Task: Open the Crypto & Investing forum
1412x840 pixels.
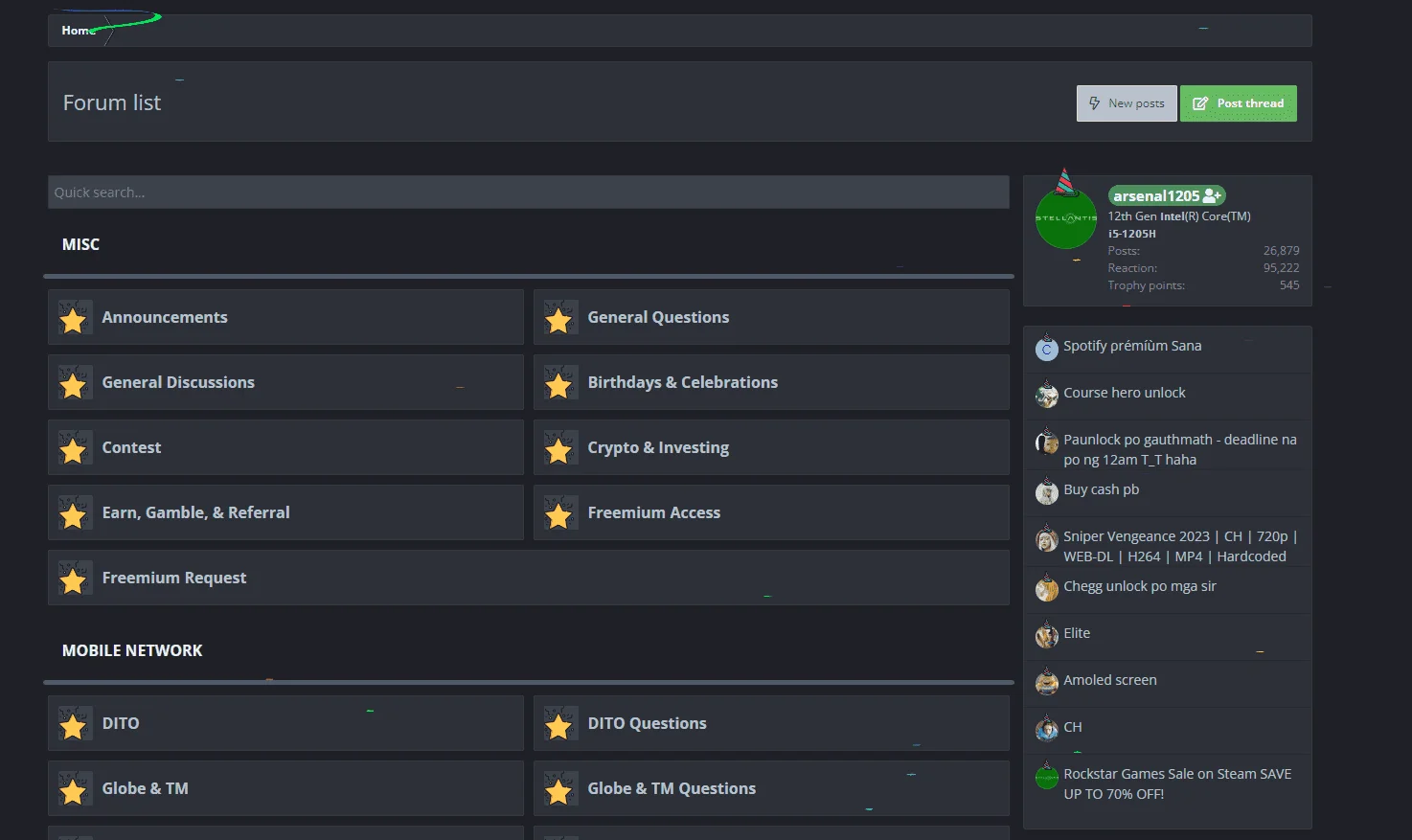Action: click(x=658, y=447)
